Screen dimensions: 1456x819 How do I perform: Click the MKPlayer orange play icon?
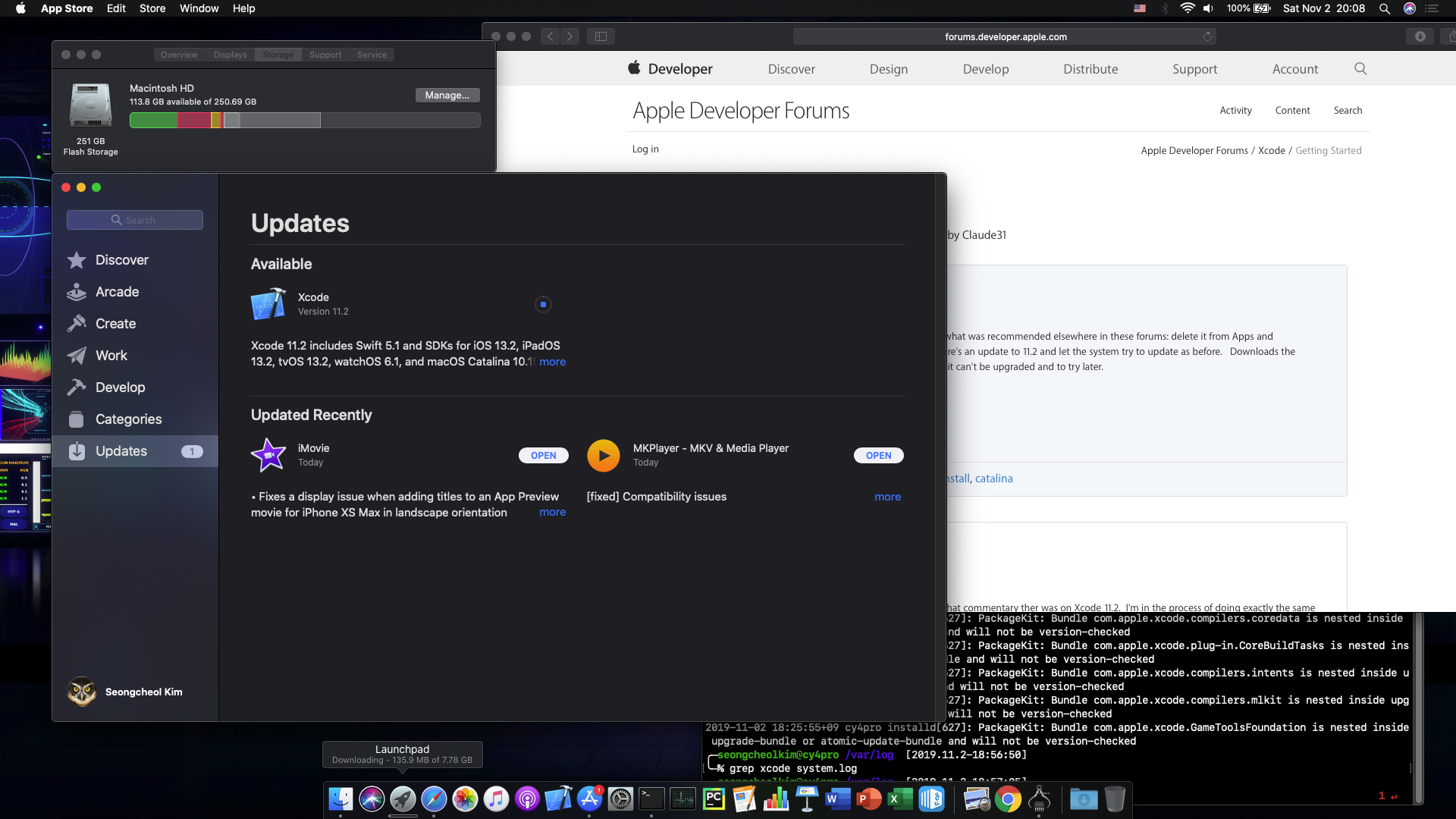(604, 455)
